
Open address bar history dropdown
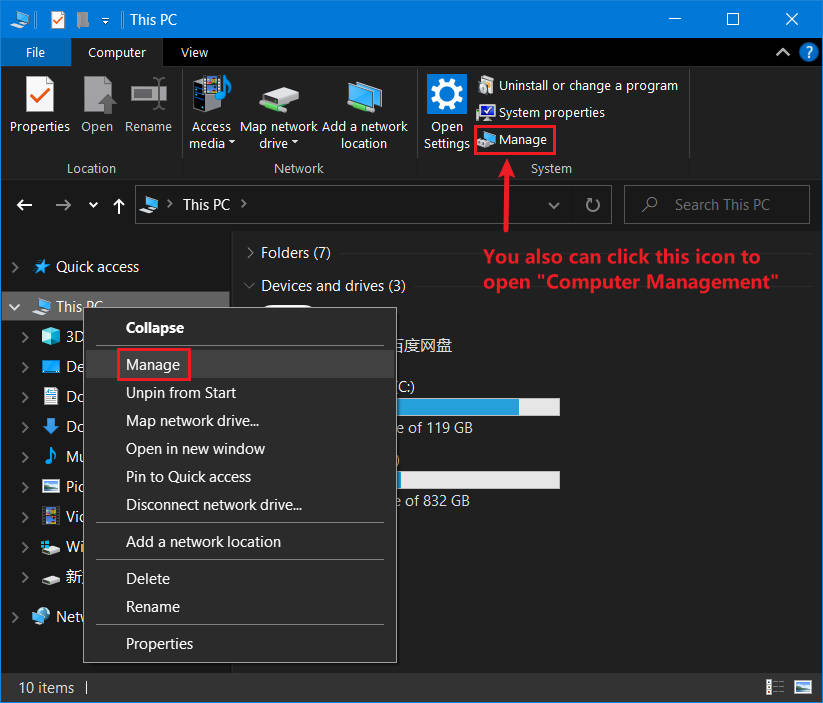(x=555, y=205)
